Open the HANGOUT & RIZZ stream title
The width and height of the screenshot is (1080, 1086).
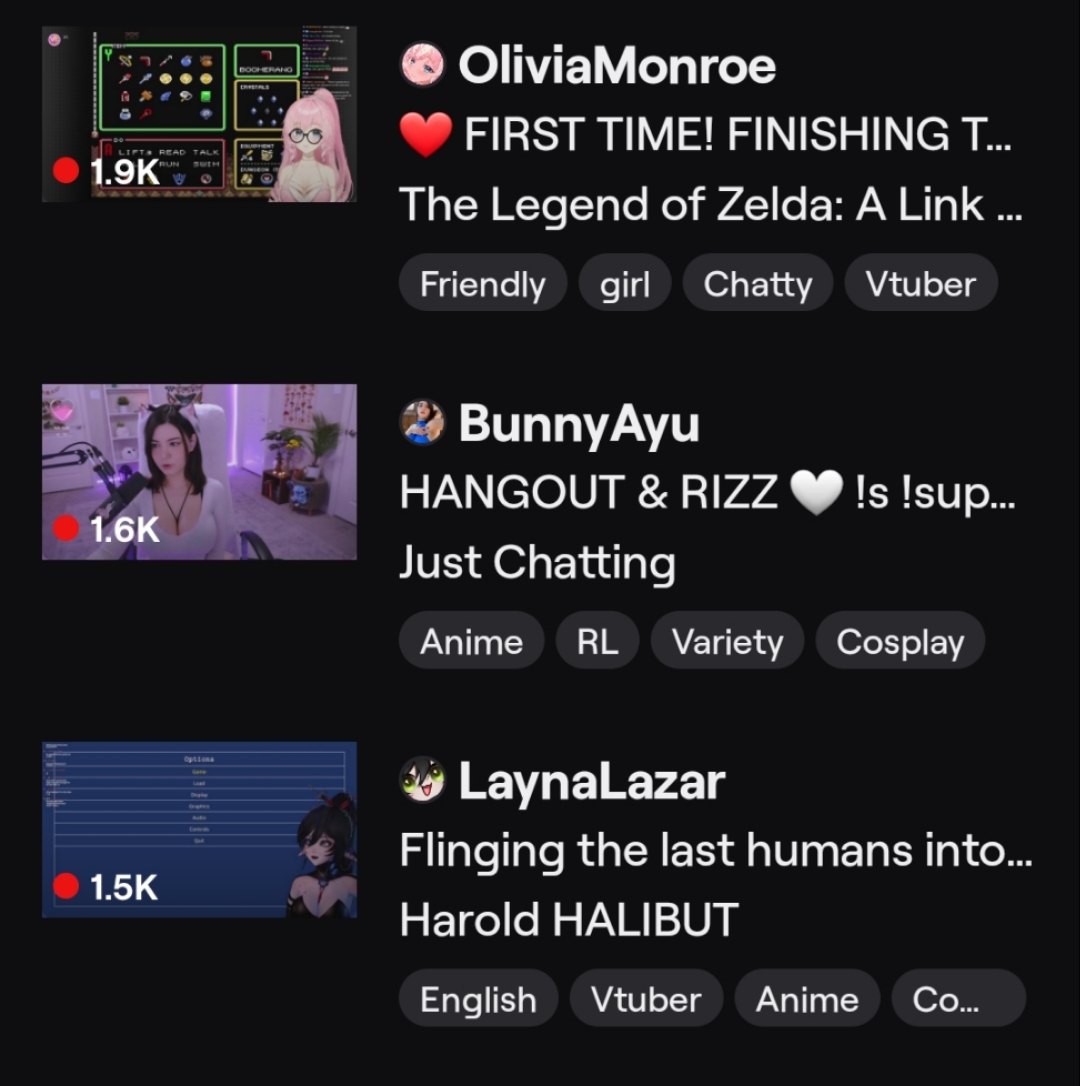[x=707, y=492]
